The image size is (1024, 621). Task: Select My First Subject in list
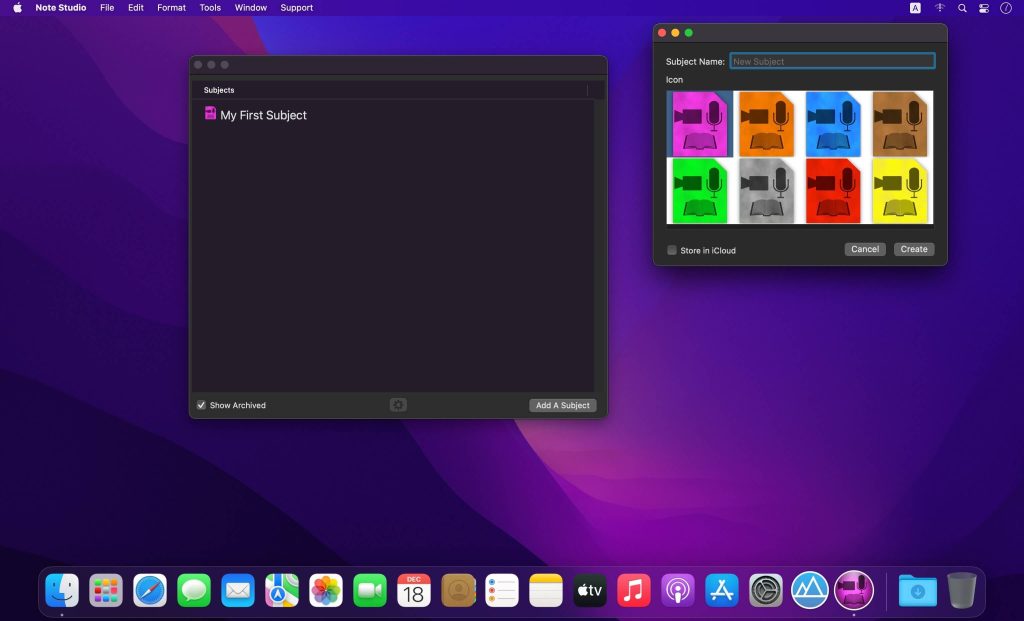[262, 115]
